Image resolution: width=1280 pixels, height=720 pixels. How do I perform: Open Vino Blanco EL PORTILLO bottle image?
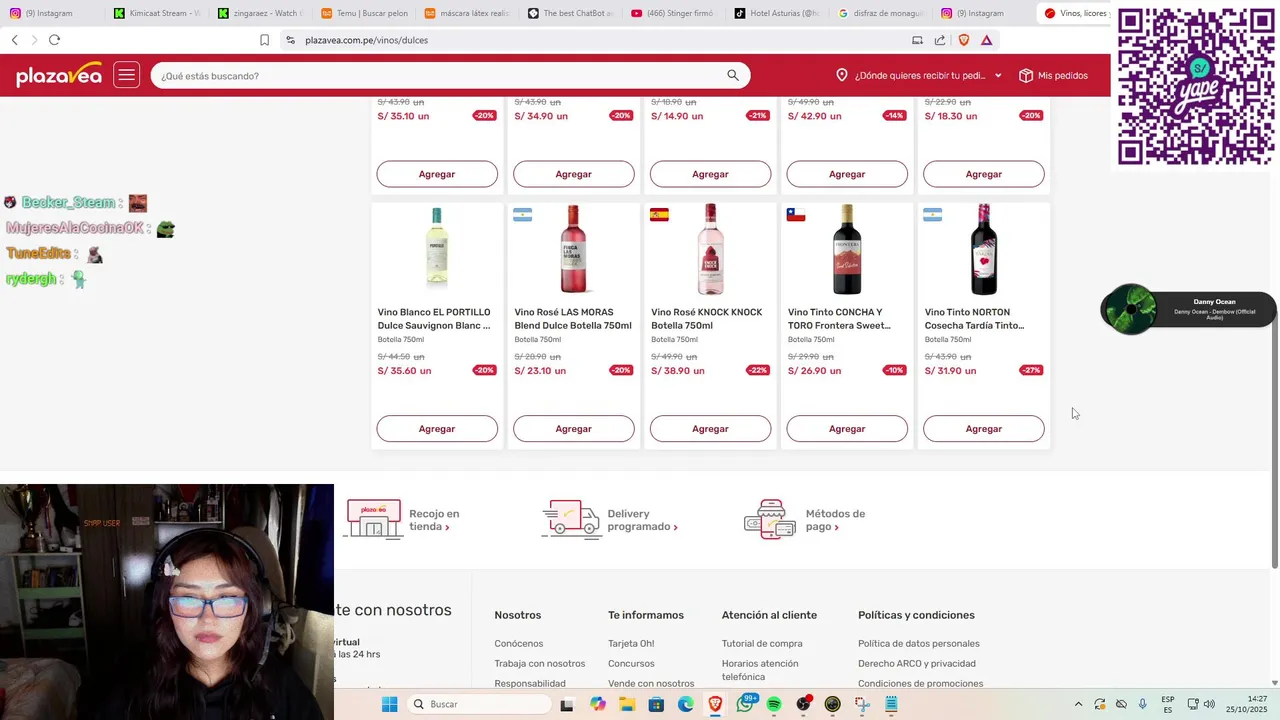(437, 250)
